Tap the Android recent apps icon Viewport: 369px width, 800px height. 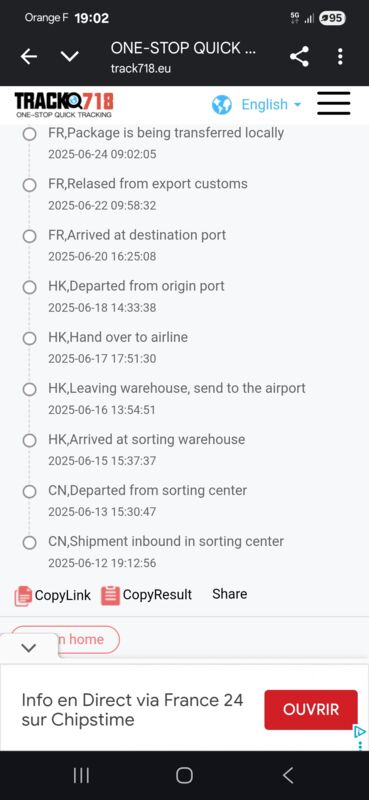(81, 776)
